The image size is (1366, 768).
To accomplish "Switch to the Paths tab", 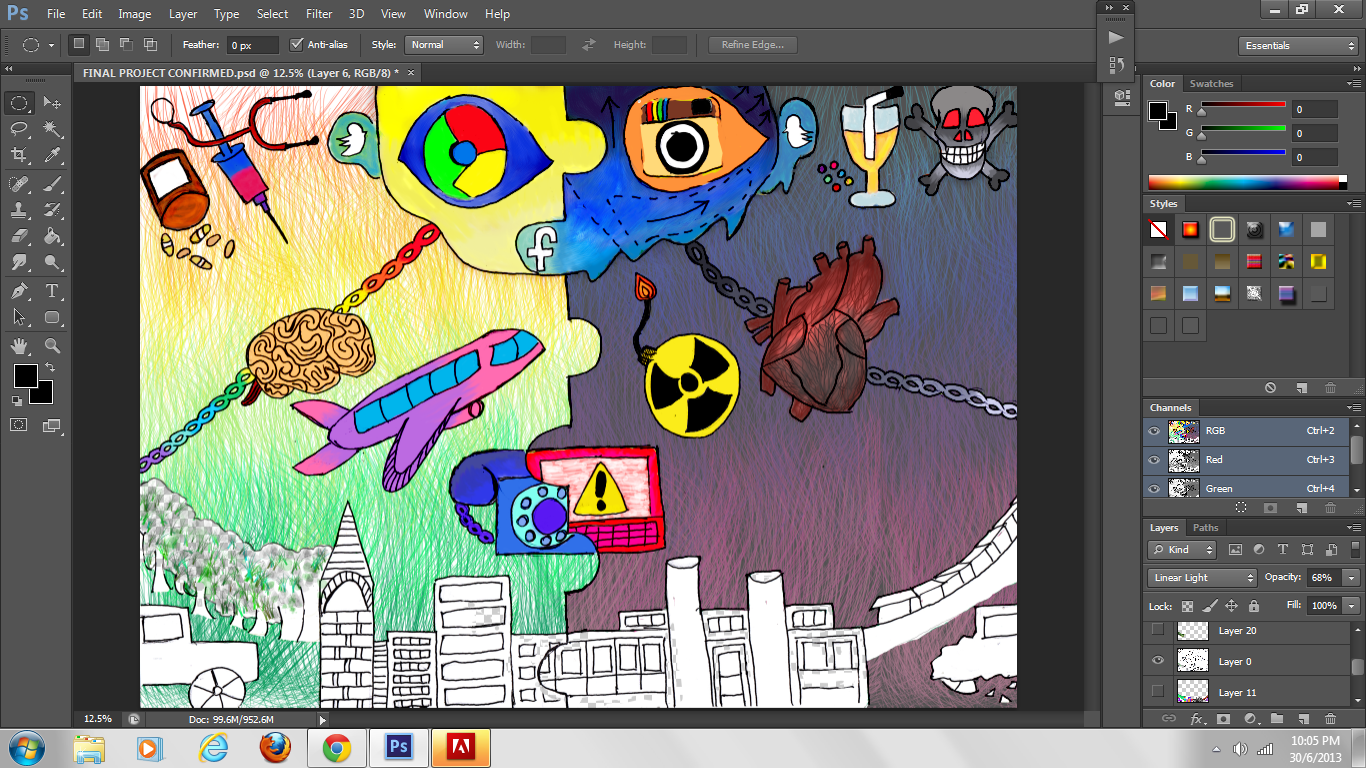I will (1206, 528).
